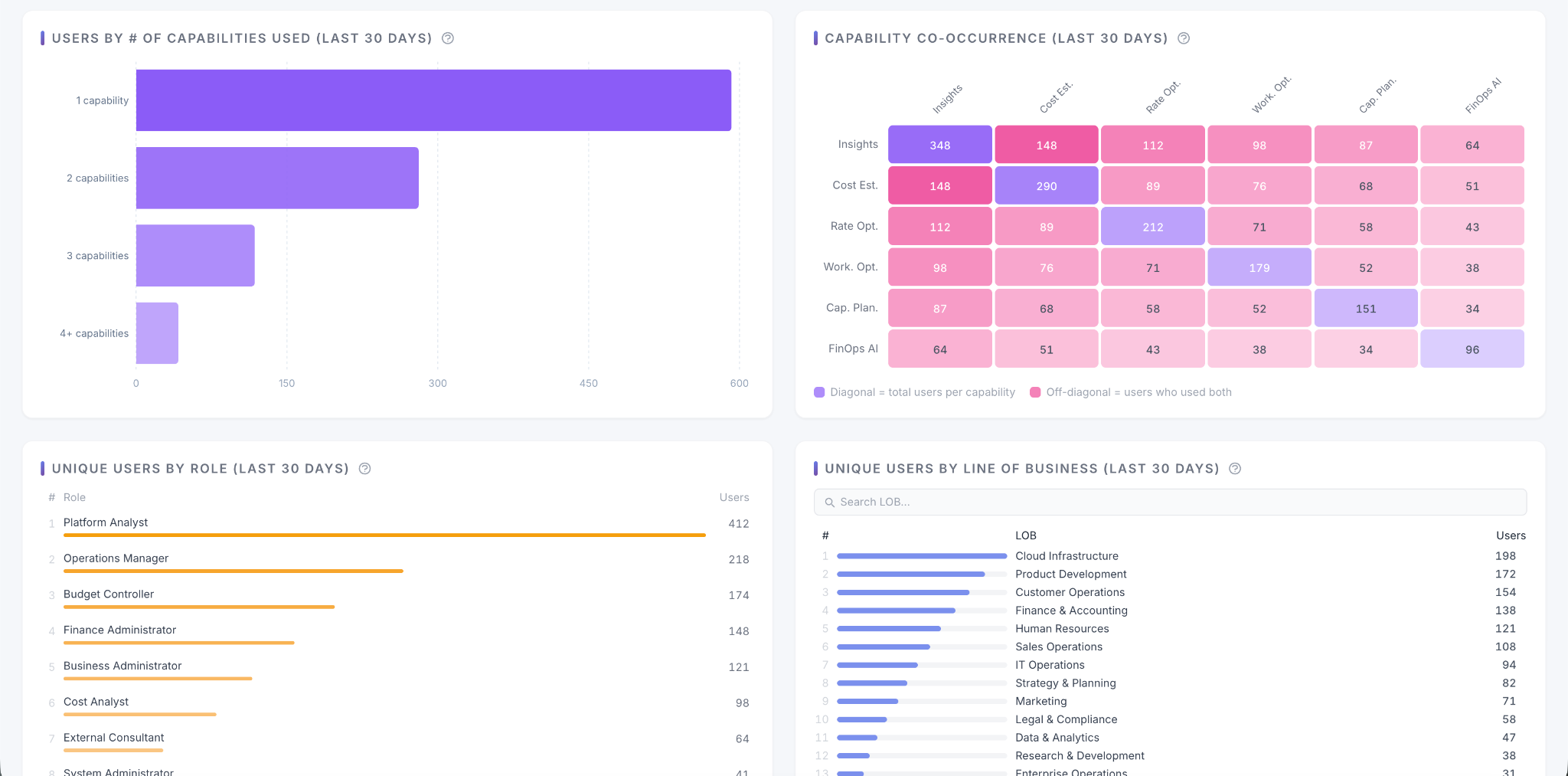Open help icon beside Users by Capabilities title
The image size is (1568, 776).
pos(448,38)
